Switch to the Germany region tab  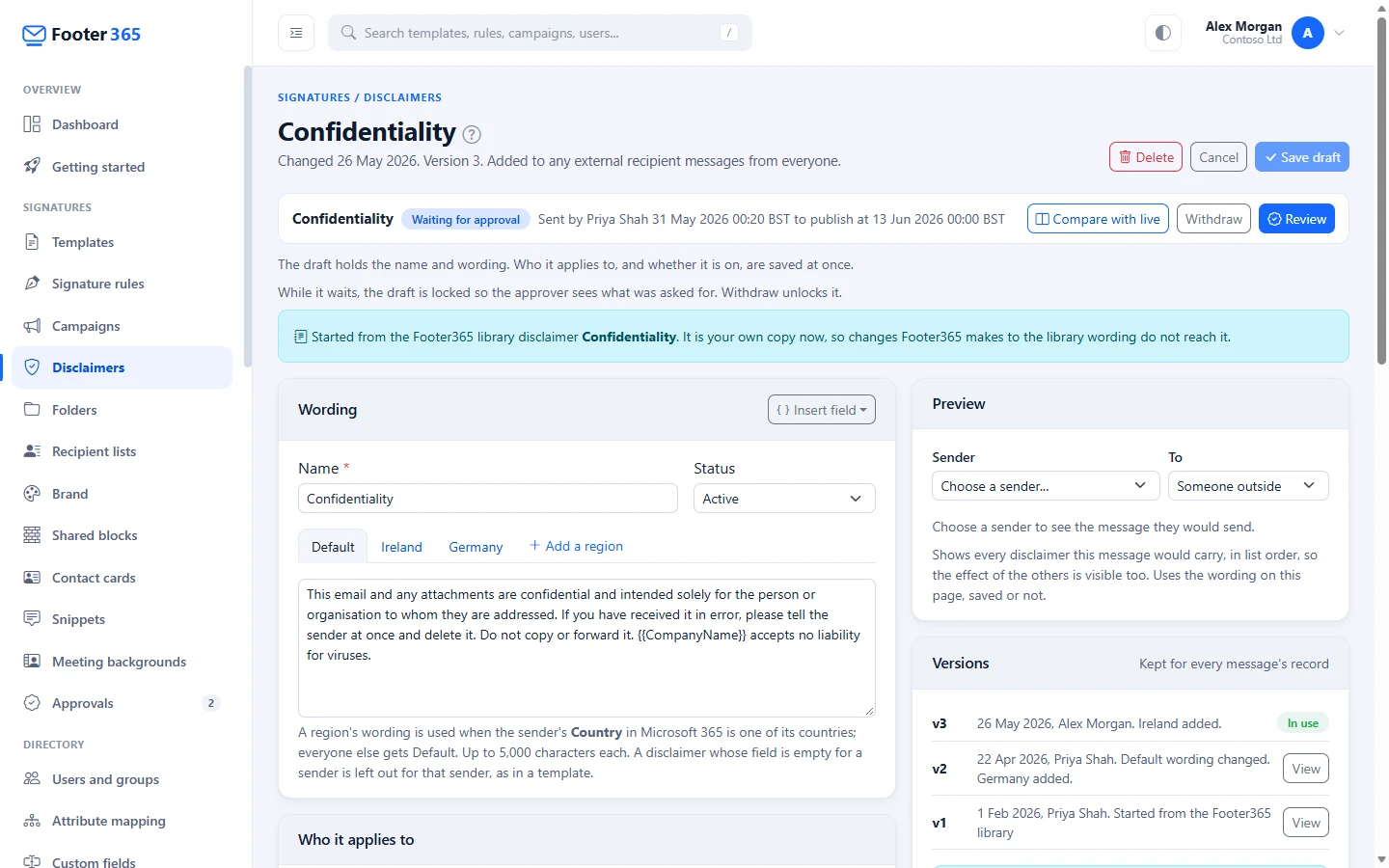click(476, 547)
